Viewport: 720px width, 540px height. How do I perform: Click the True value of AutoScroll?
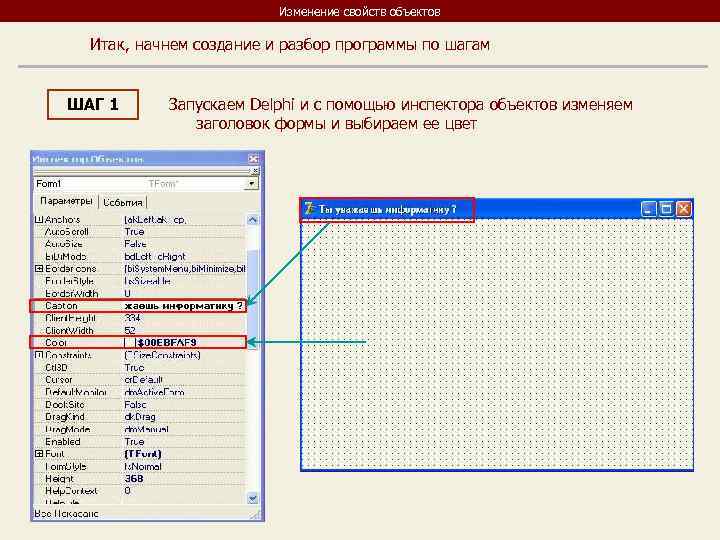(x=134, y=232)
